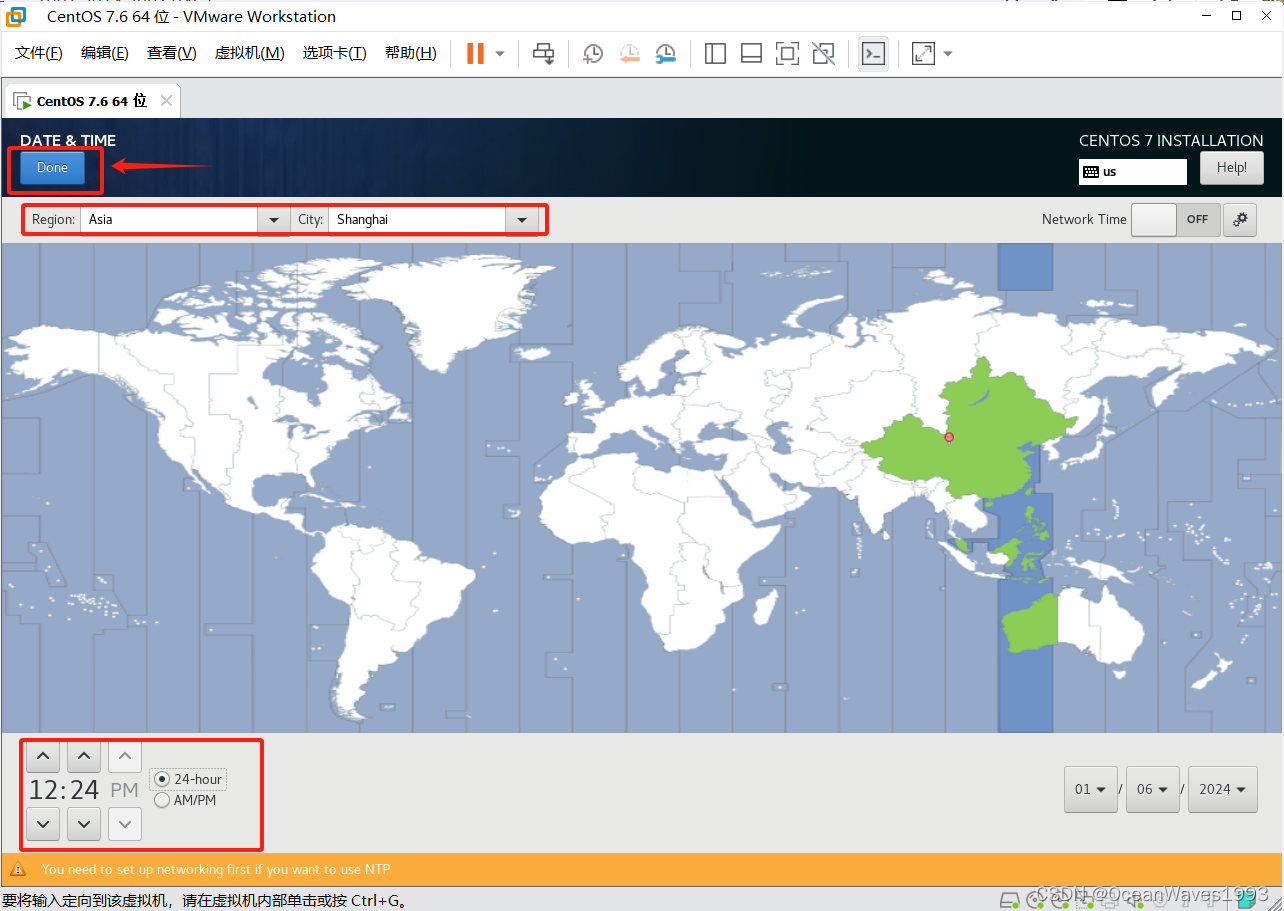This screenshot has width=1284, height=911.
Task: Click the us keyboard layout indicator
Action: pos(1133,172)
